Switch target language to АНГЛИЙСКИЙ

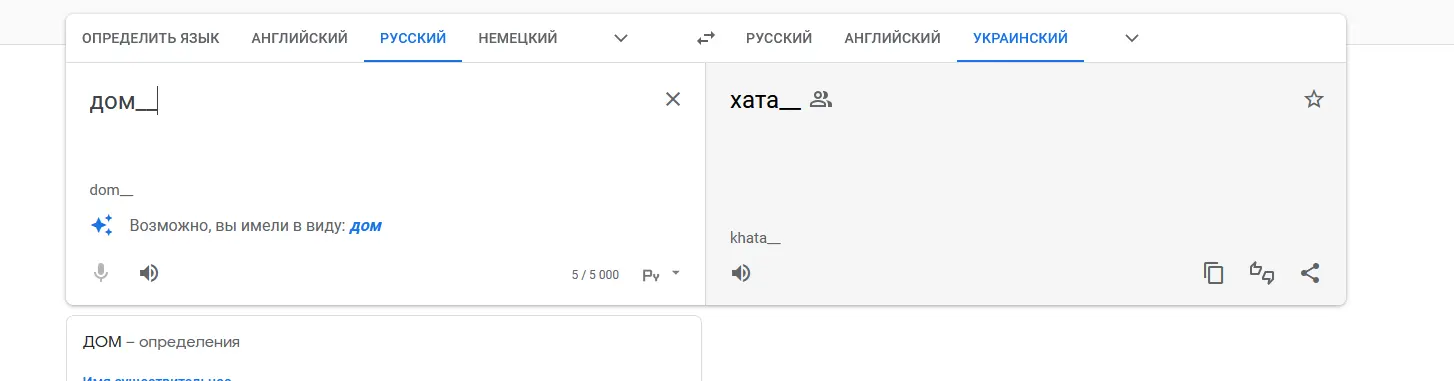893,38
